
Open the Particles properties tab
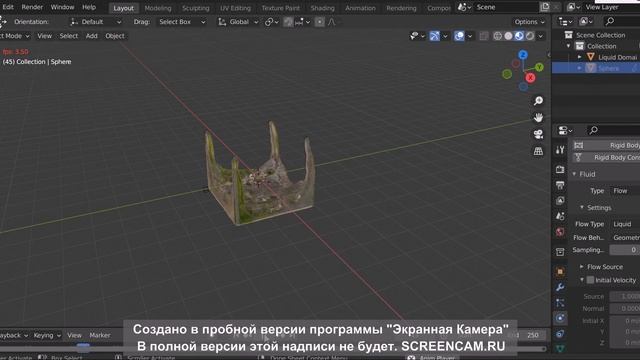click(x=560, y=303)
